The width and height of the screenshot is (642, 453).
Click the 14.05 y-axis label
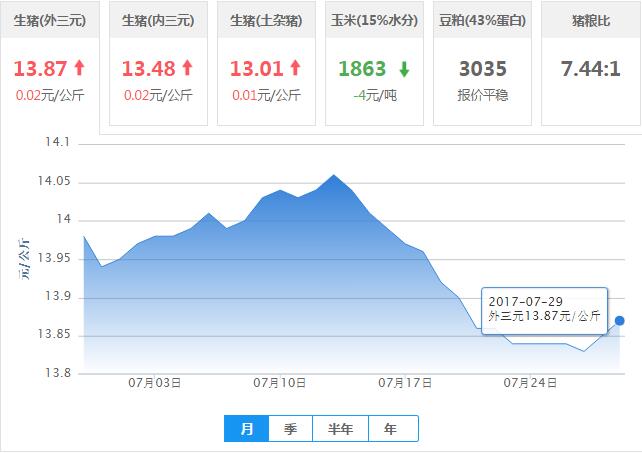pos(54,181)
